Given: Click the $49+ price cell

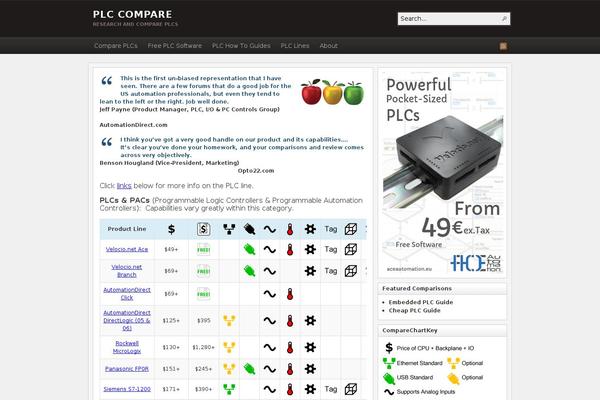Looking at the screenshot, I should click(x=171, y=249).
